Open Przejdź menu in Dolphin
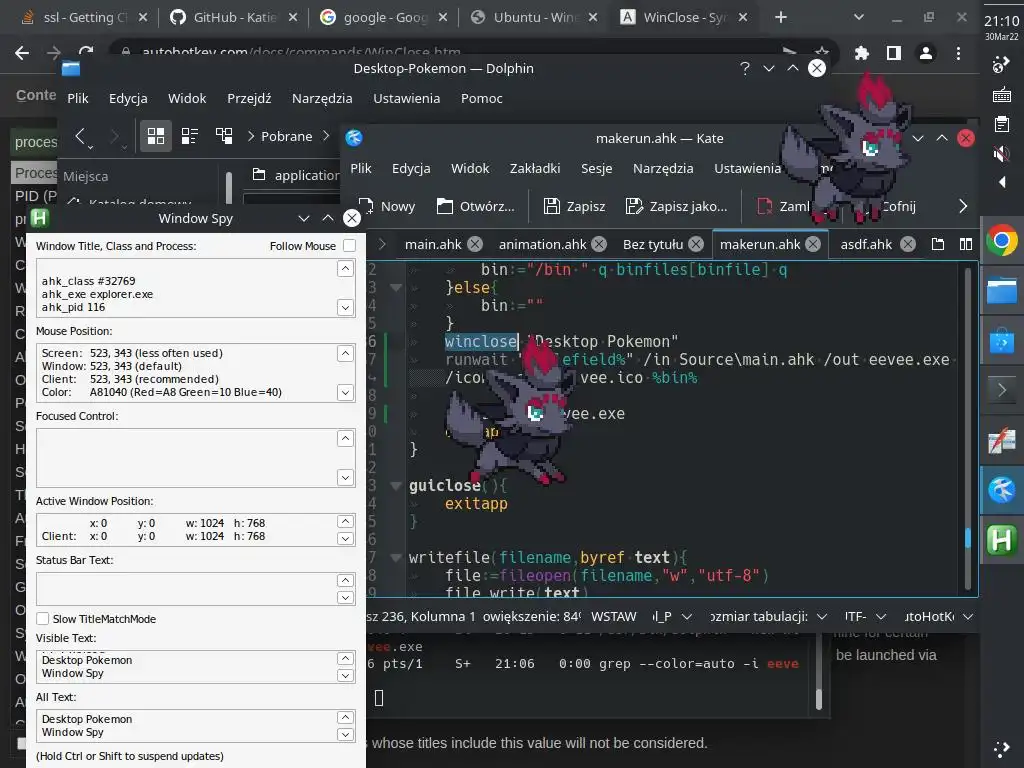 click(249, 98)
